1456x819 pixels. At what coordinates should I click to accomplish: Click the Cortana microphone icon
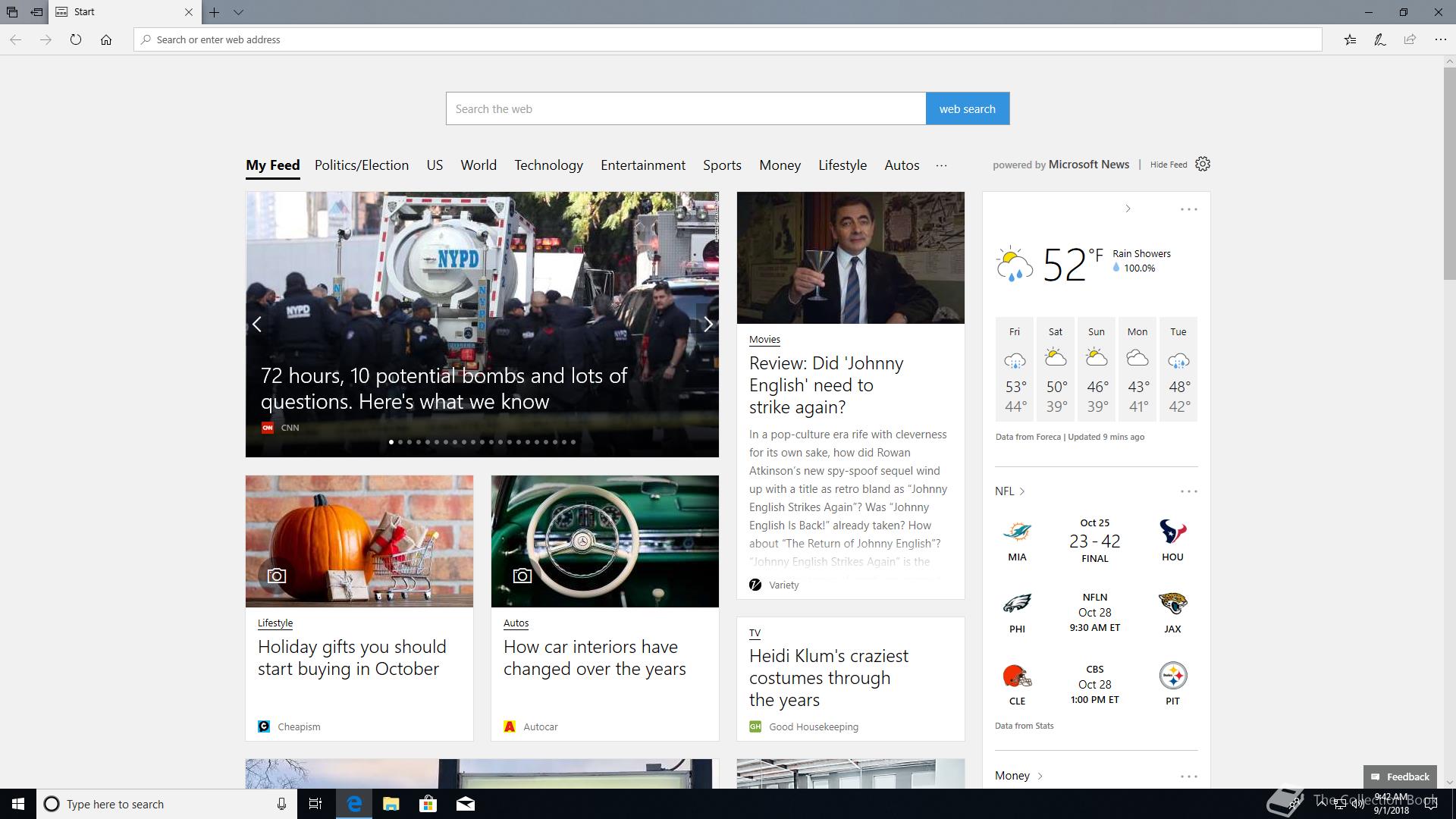[281, 804]
